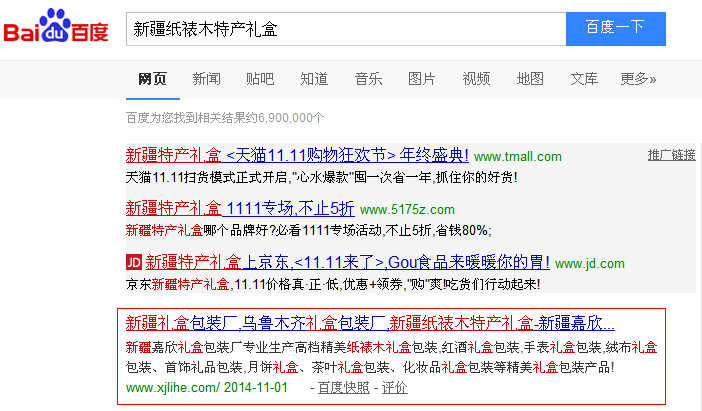
Task: Switch to the 图片 tab
Action: pyautogui.click(x=422, y=79)
